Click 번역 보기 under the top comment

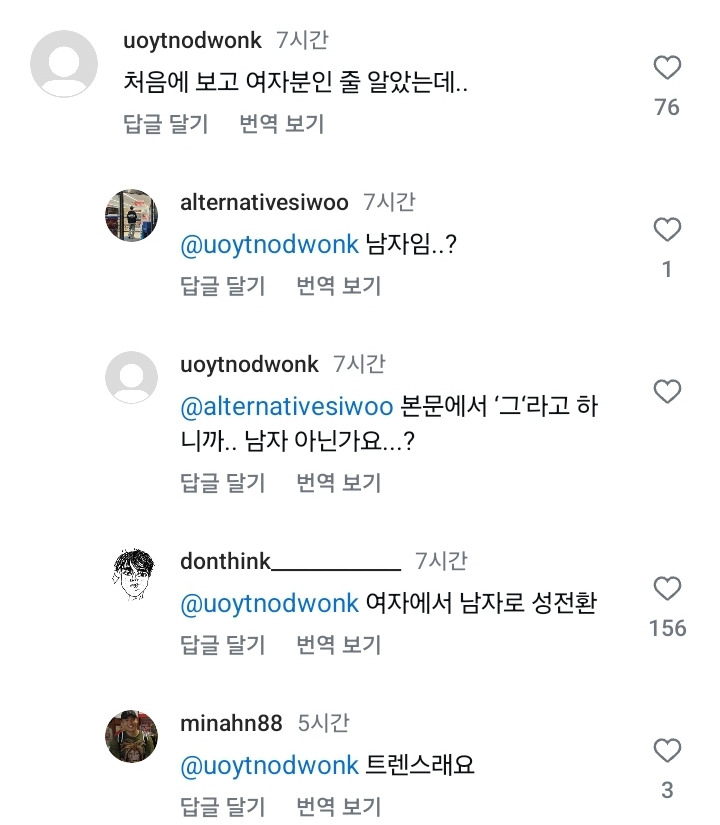282,125
